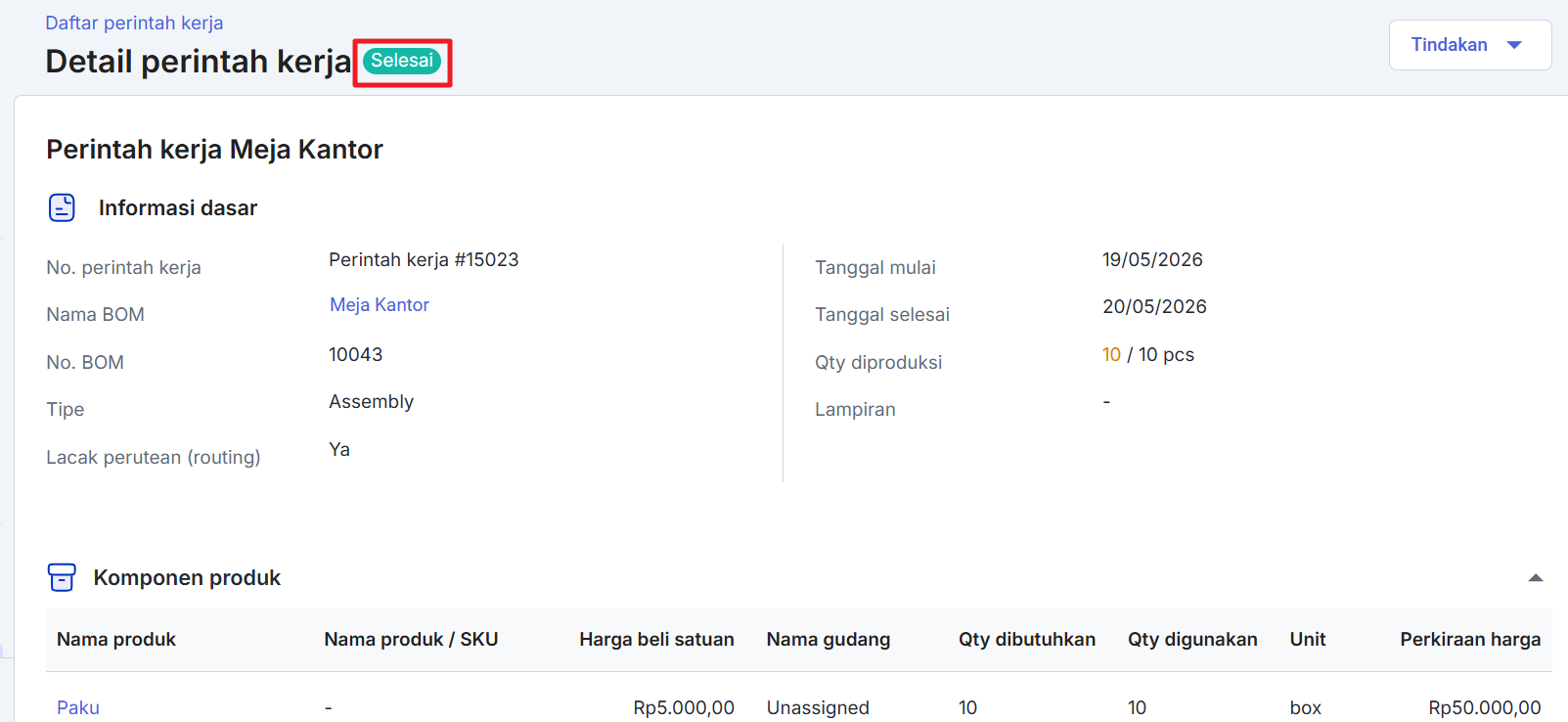The image size is (1568, 722).
Task: Open the Meja Kantor BOM link
Action: tap(380, 304)
